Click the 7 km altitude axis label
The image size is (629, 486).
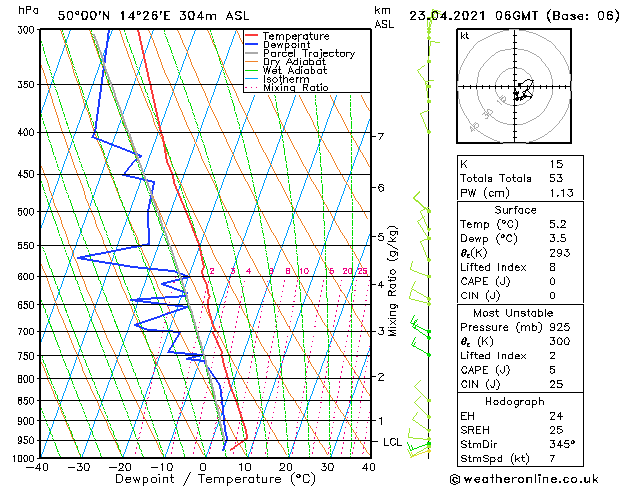pyautogui.click(x=380, y=137)
